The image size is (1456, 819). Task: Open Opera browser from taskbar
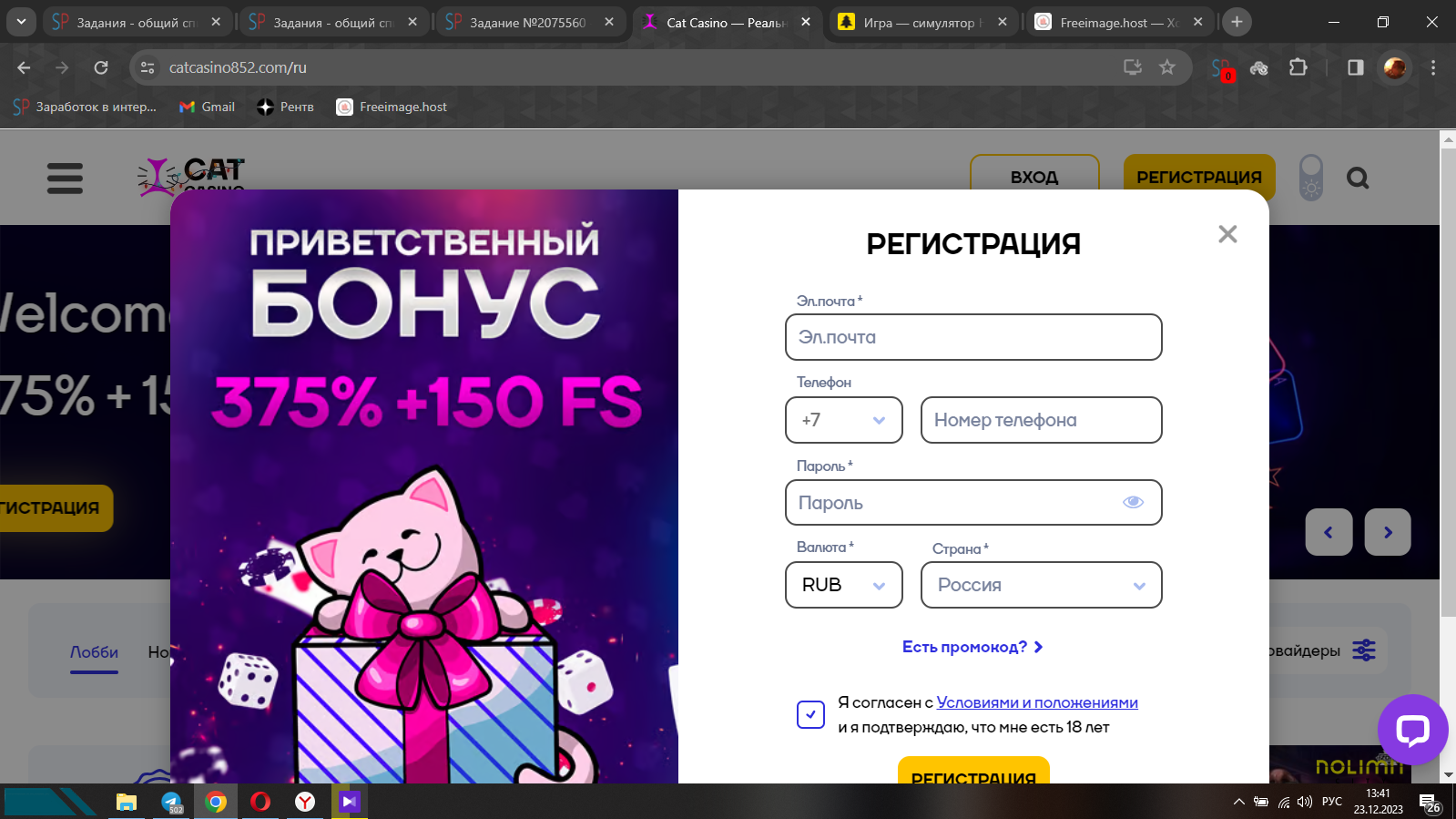pos(260,802)
